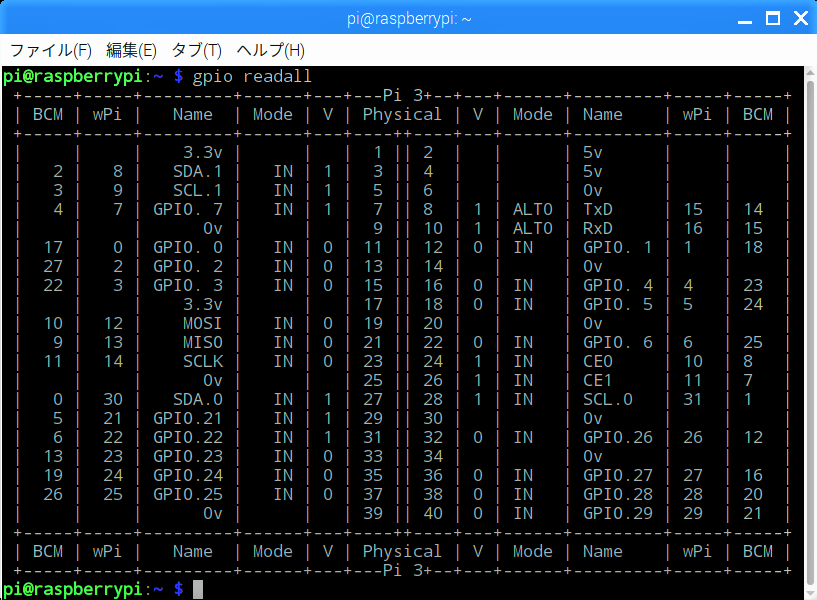Click the 'SDA.1' pin name
This screenshot has height=600, width=817.
tap(197, 171)
